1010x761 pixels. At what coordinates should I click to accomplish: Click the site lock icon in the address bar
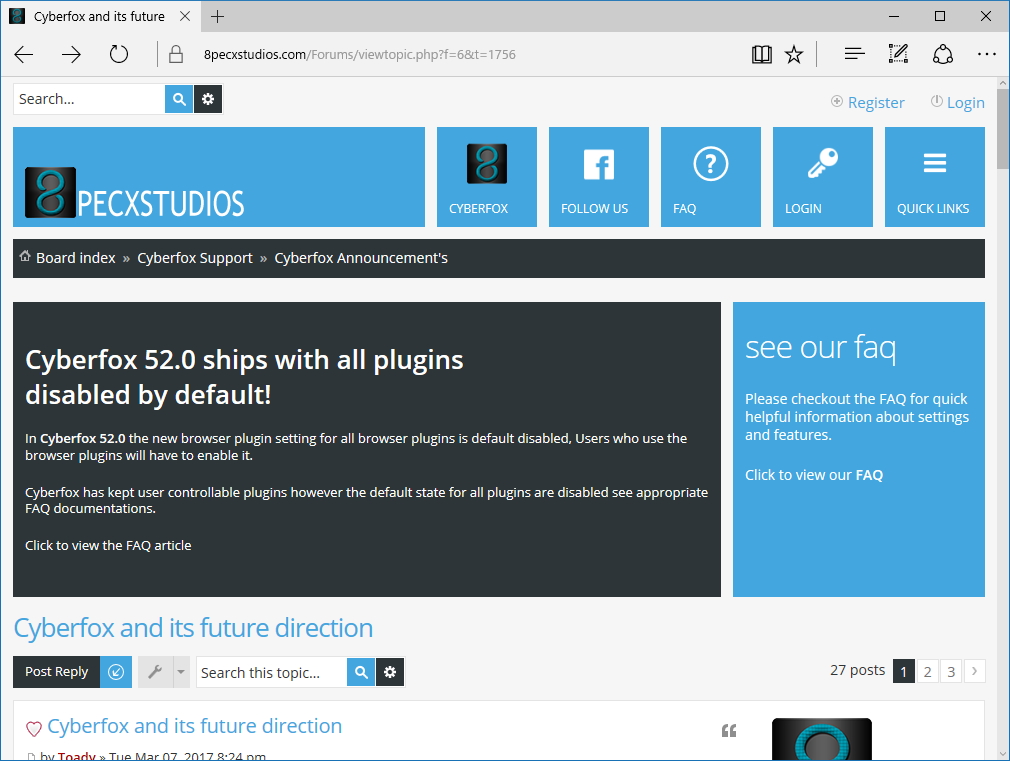[176, 54]
